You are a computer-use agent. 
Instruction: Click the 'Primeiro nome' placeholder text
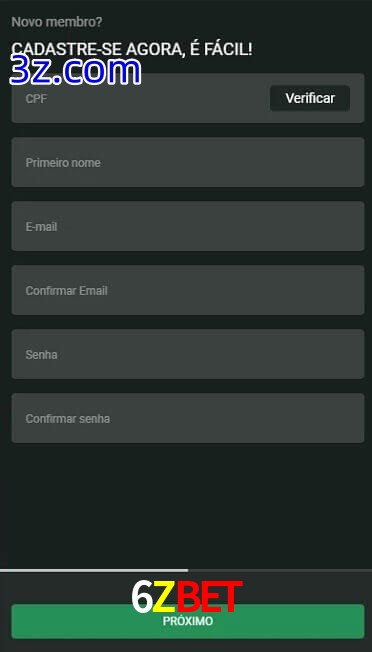(x=63, y=163)
